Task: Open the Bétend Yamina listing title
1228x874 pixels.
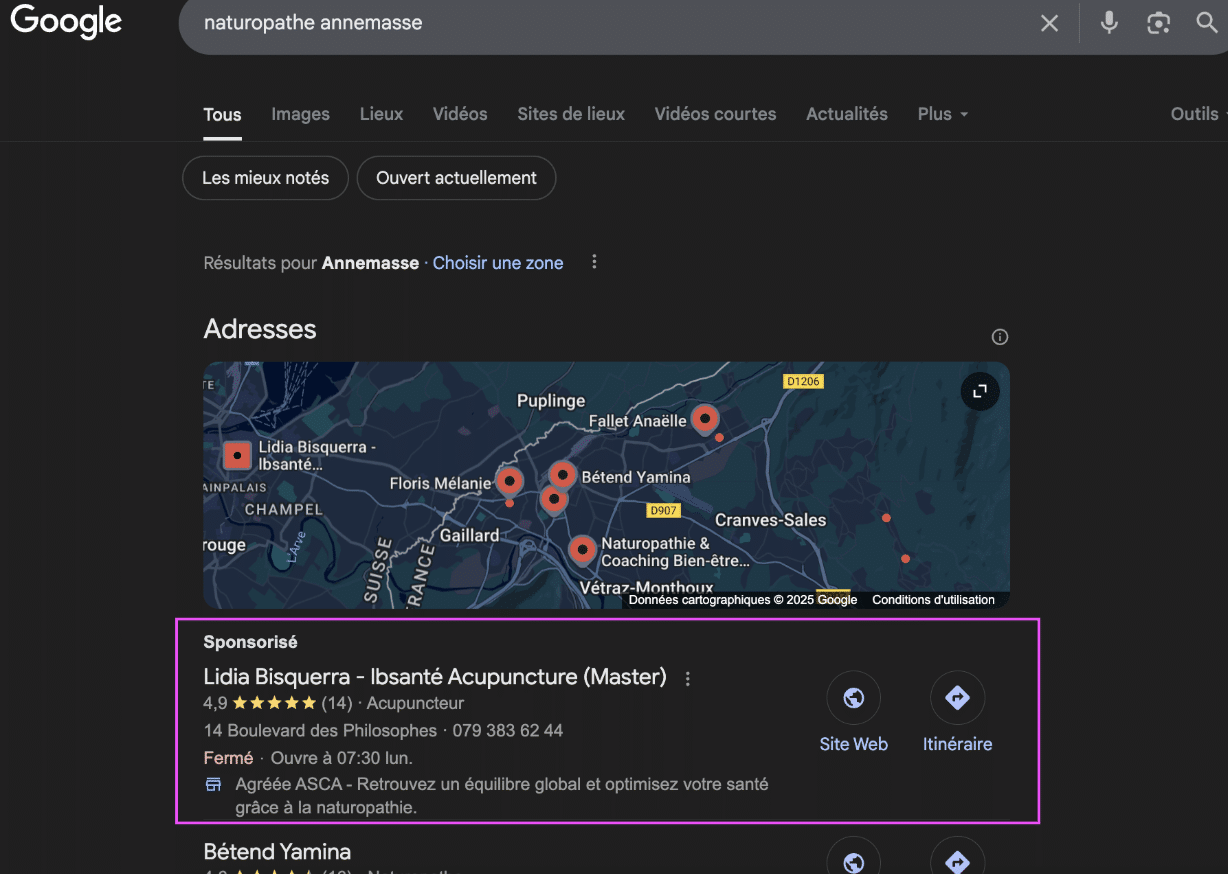Action: tap(277, 852)
